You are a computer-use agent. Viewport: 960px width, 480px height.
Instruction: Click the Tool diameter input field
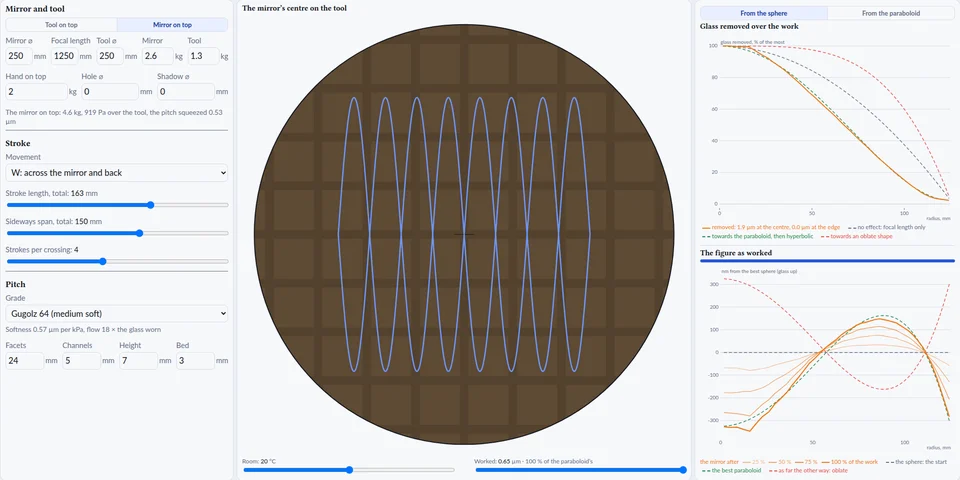click(110, 56)
